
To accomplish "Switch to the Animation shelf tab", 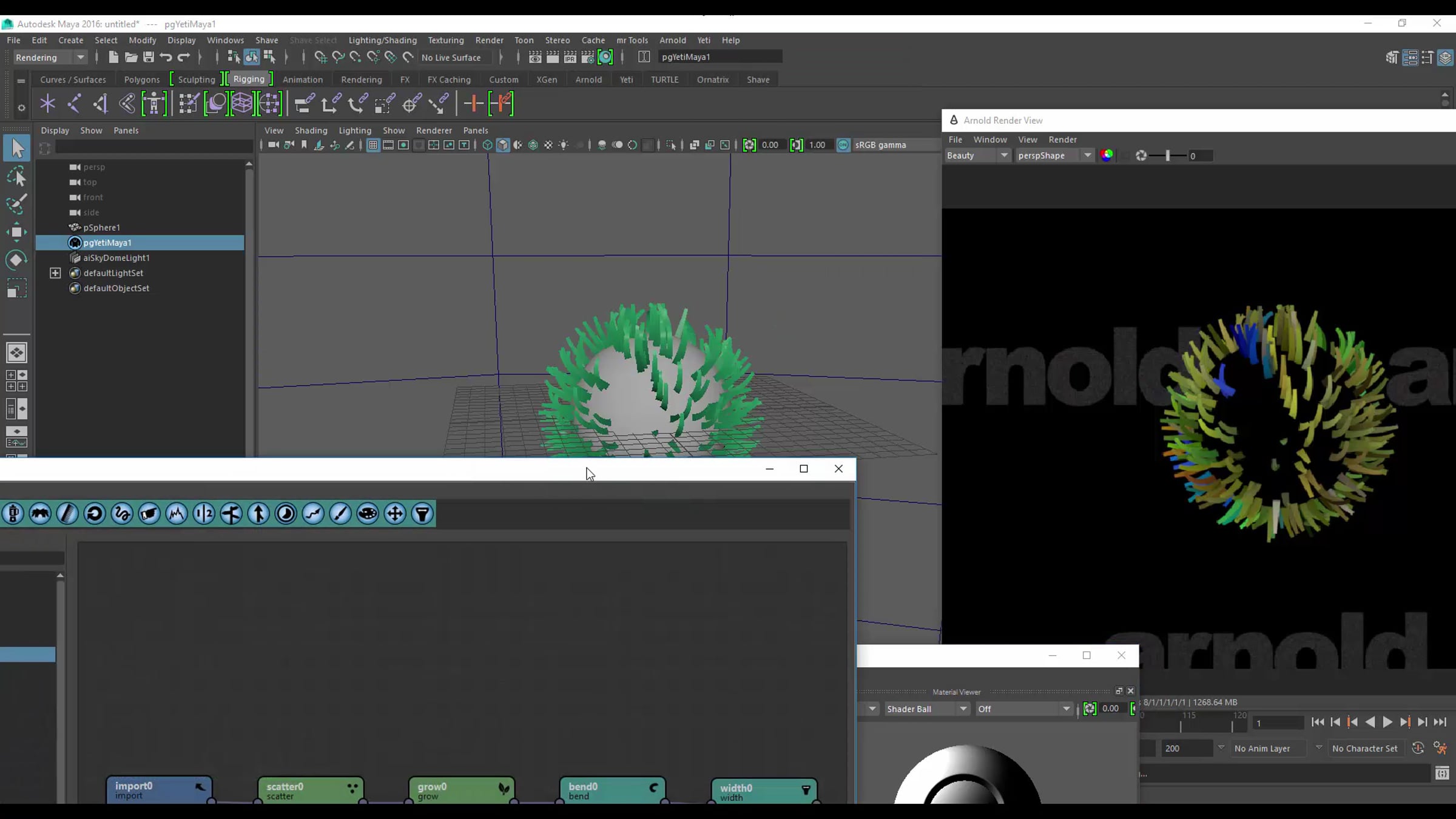I will coord(302,79).
